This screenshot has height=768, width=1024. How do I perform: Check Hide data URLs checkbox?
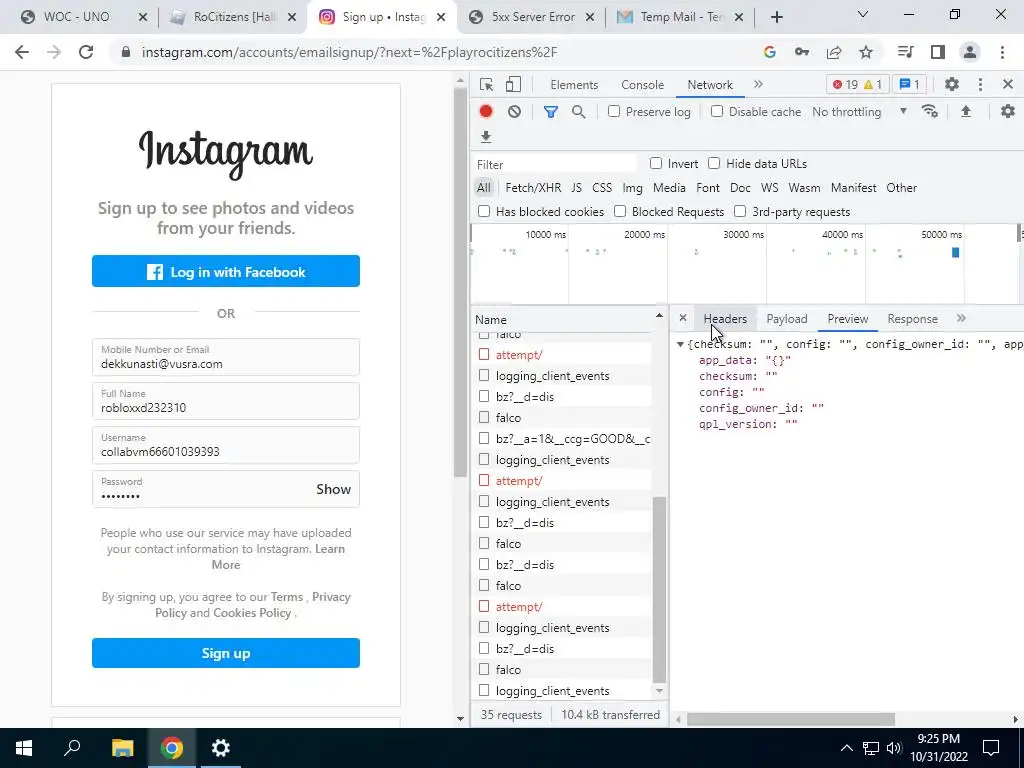(x=714, y=163)
